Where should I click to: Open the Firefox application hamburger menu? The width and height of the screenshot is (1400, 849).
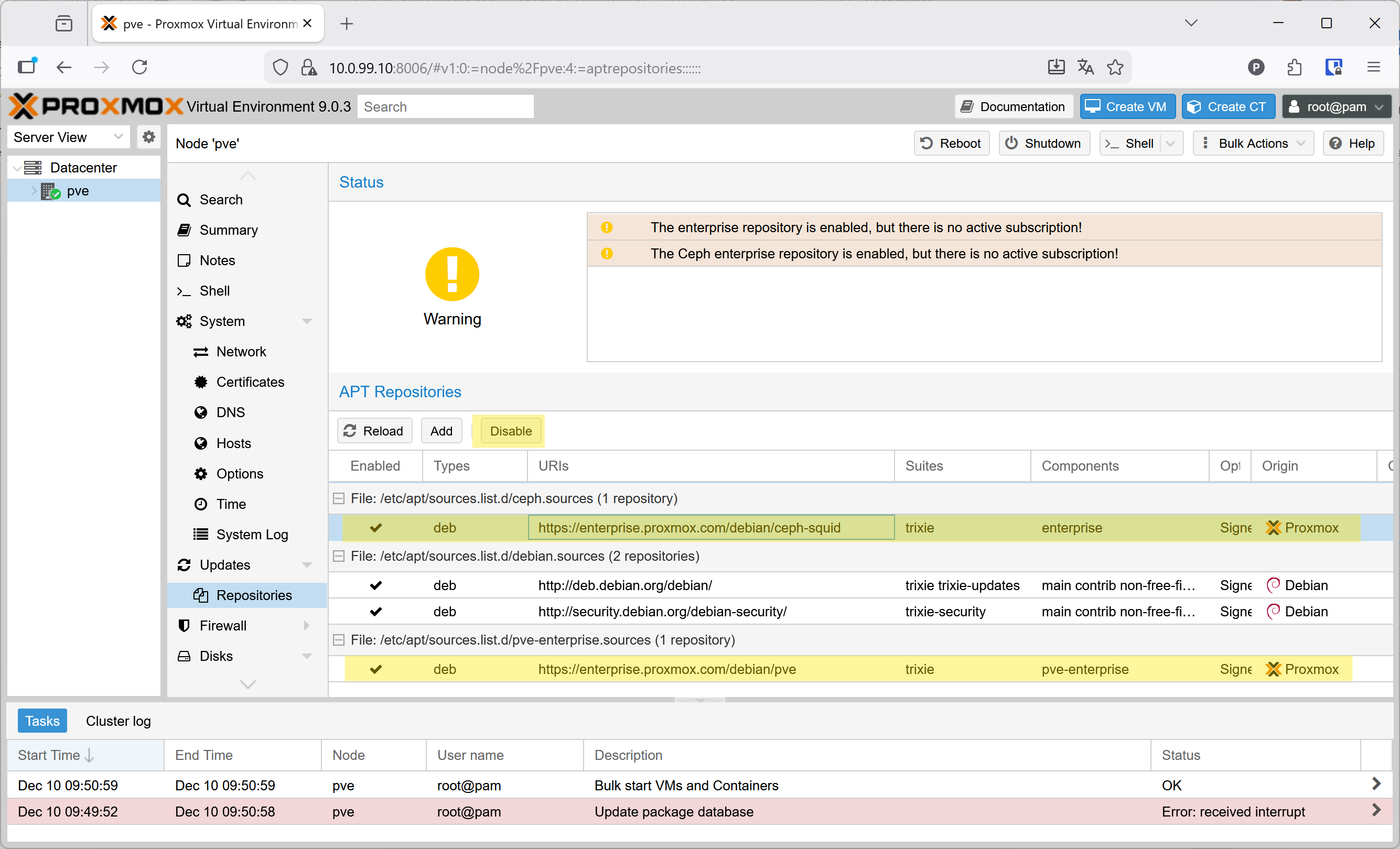[1373, 68]
